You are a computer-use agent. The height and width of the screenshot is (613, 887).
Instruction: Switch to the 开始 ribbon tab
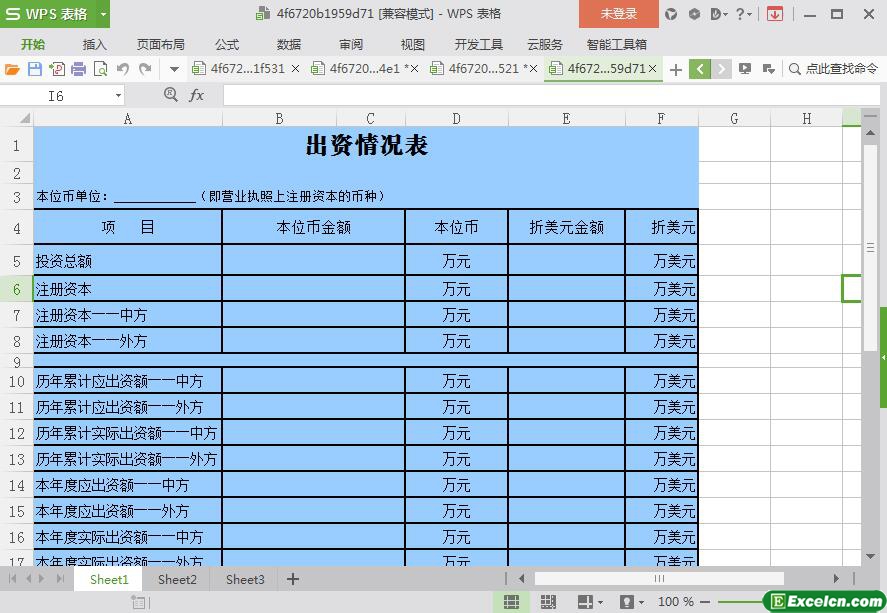33,45
